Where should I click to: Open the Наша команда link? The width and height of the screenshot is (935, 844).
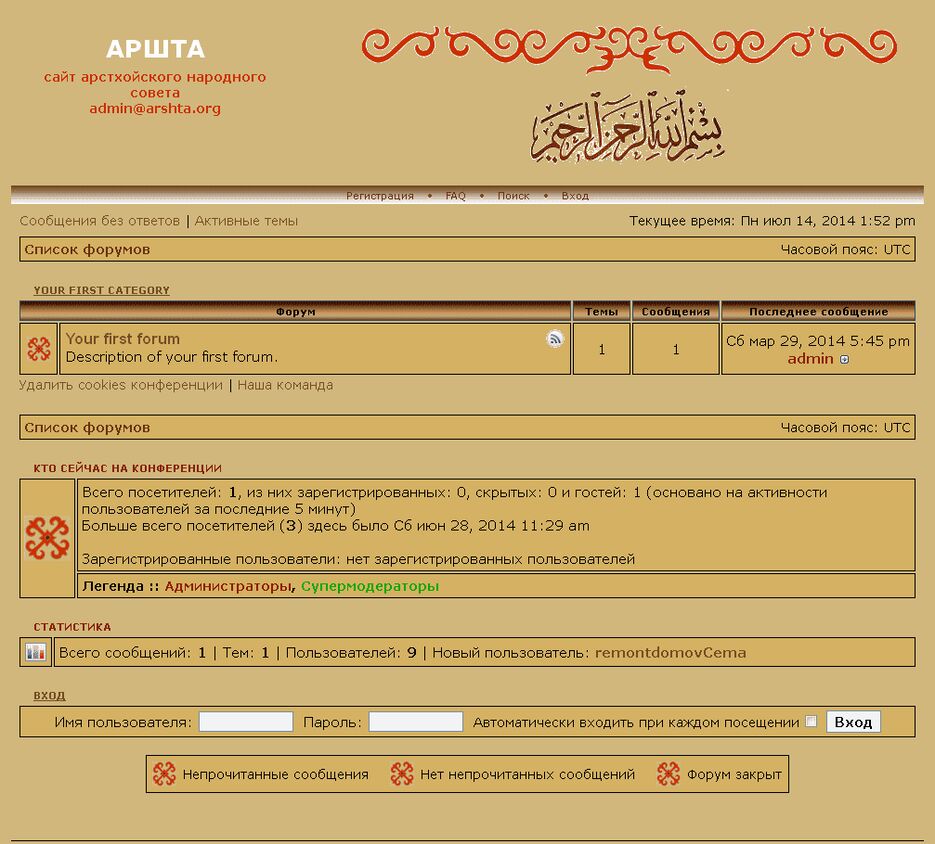[285, 385]
